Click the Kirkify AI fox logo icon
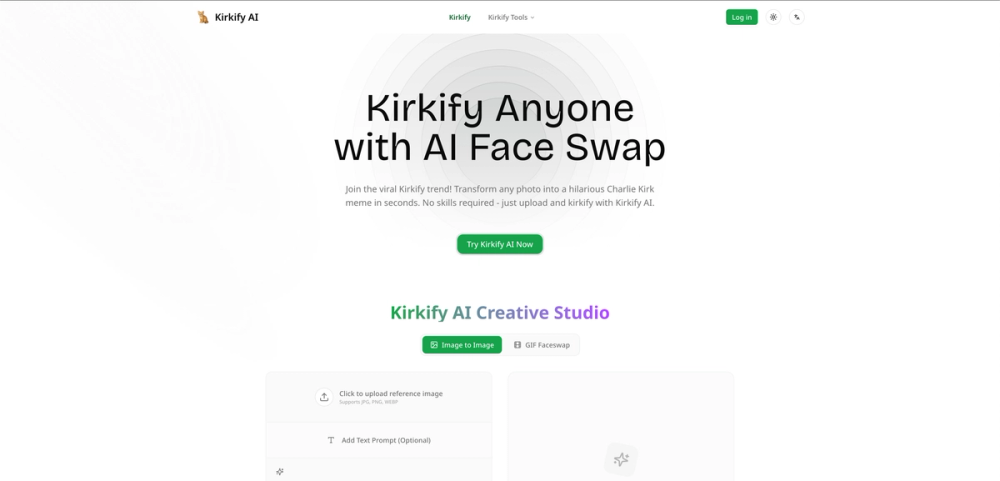This screenshot has height=481, width=1000. pyautogui.click(x=203, y=17)
